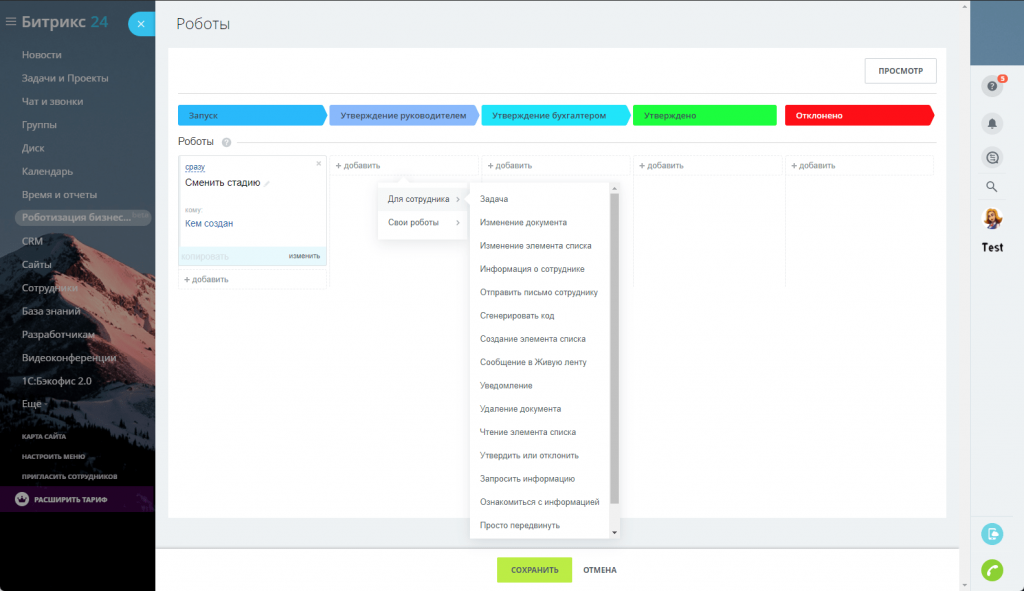This screenshot has width=1024, height=591.
Task: Expand the Свои роботы submenu
Action: (423, 222)
